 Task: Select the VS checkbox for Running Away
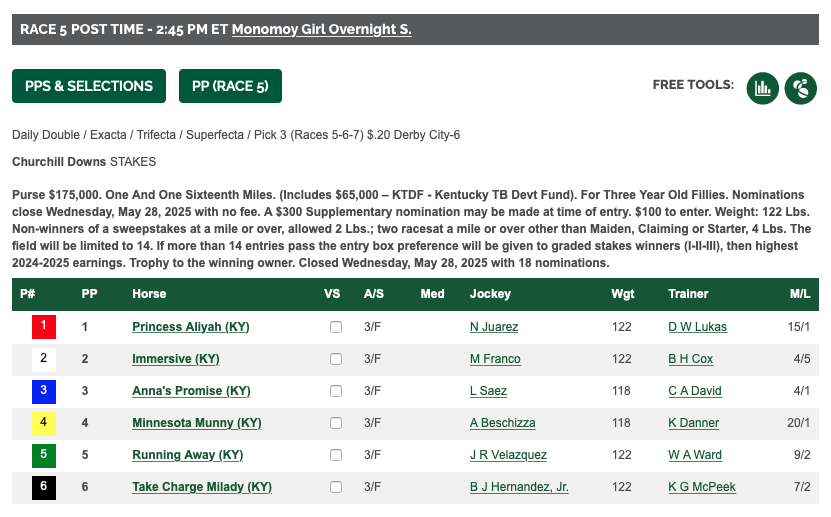335,455
